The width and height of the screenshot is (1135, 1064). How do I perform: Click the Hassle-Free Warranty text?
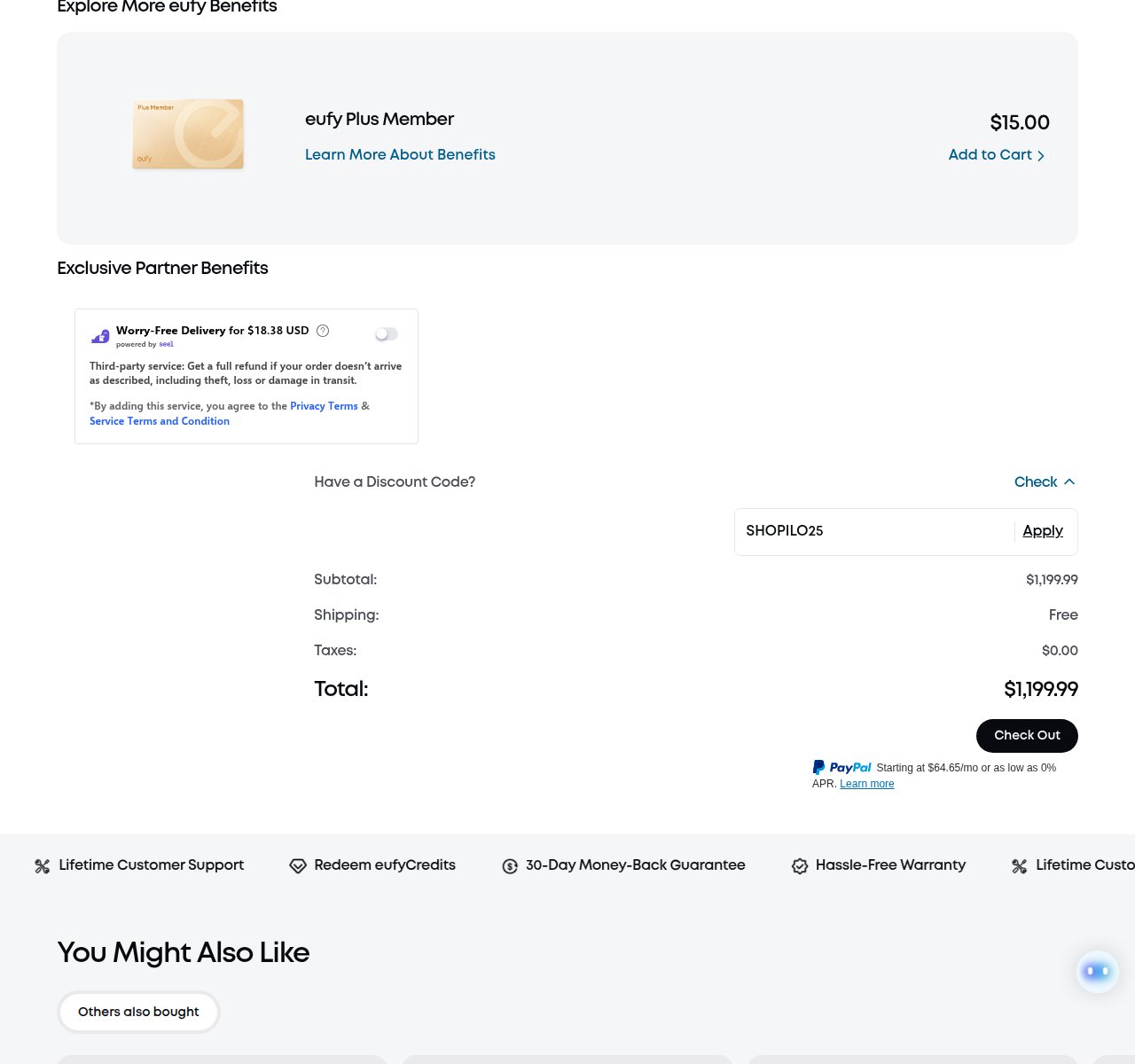point(890,864)
